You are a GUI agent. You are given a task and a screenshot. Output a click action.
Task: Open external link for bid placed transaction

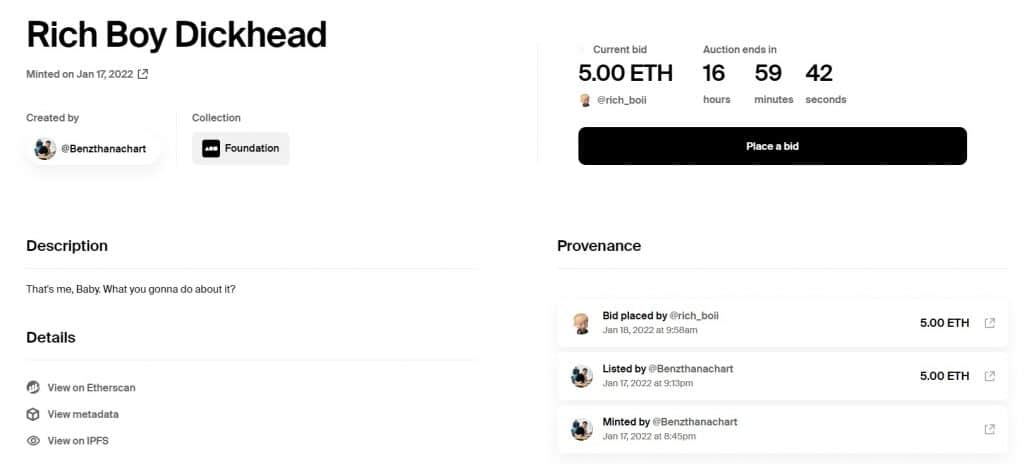click(x=989, y=323)
